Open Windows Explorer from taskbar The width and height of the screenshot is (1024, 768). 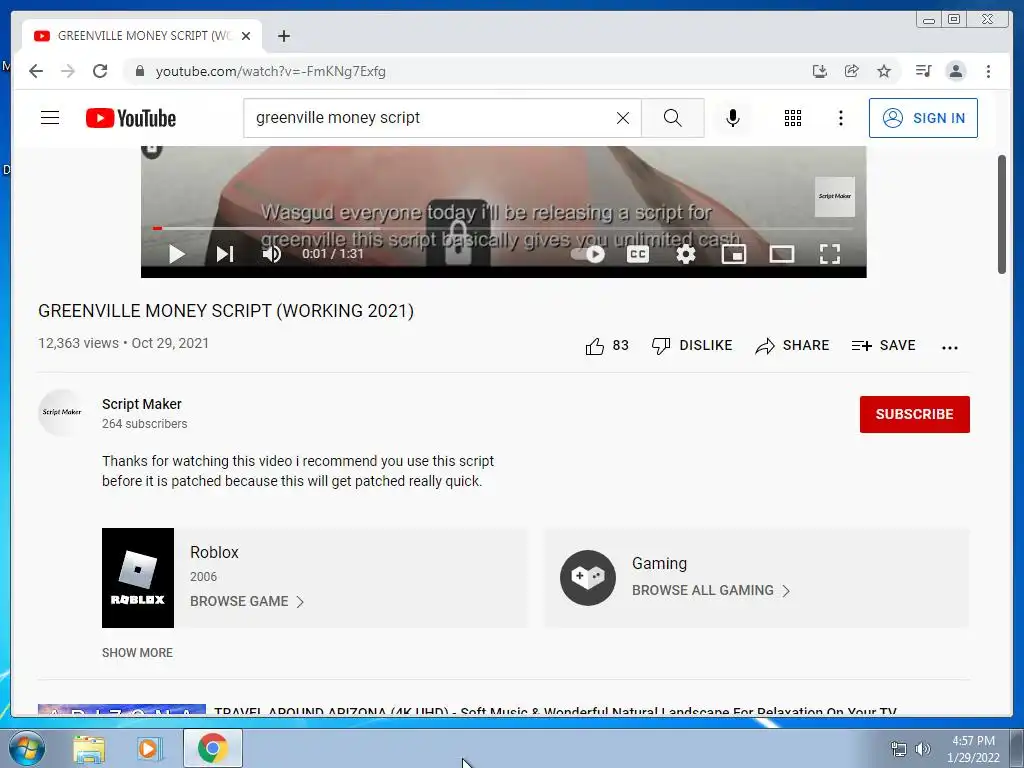[x=89, y=748]
